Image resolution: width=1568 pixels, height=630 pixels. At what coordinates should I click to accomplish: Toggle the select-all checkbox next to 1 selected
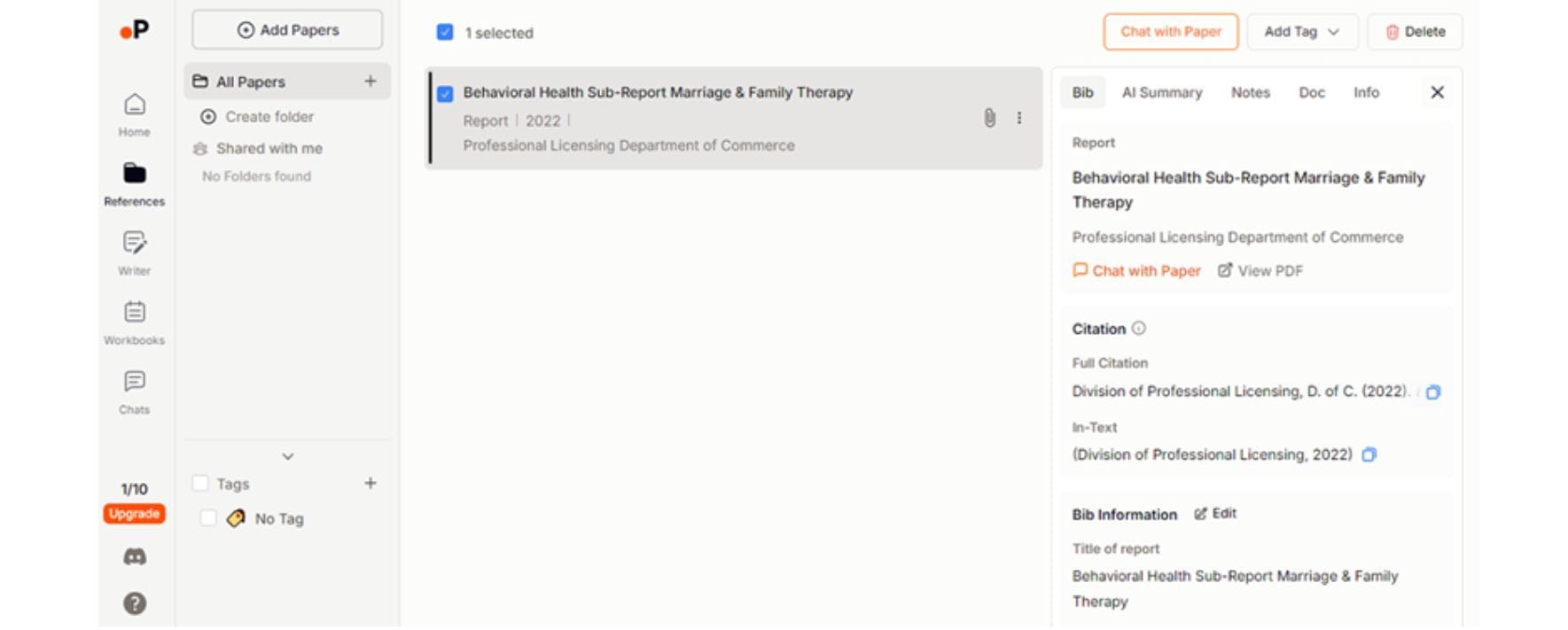(x=445, y=33)
